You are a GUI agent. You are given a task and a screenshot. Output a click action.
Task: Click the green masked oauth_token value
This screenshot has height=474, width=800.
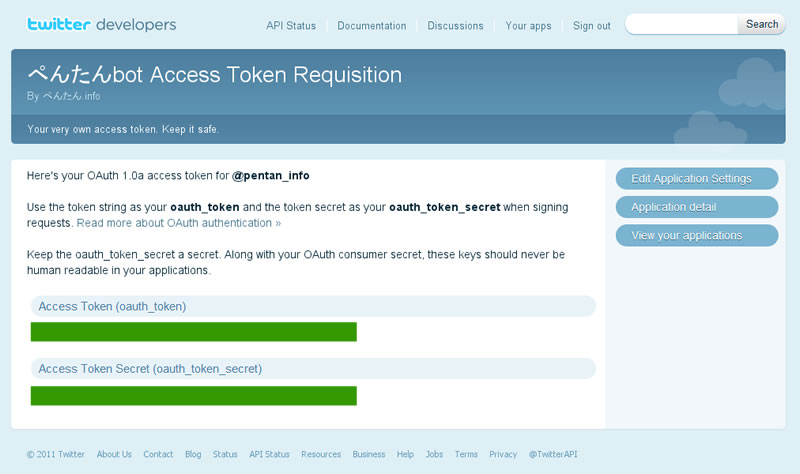193,332
